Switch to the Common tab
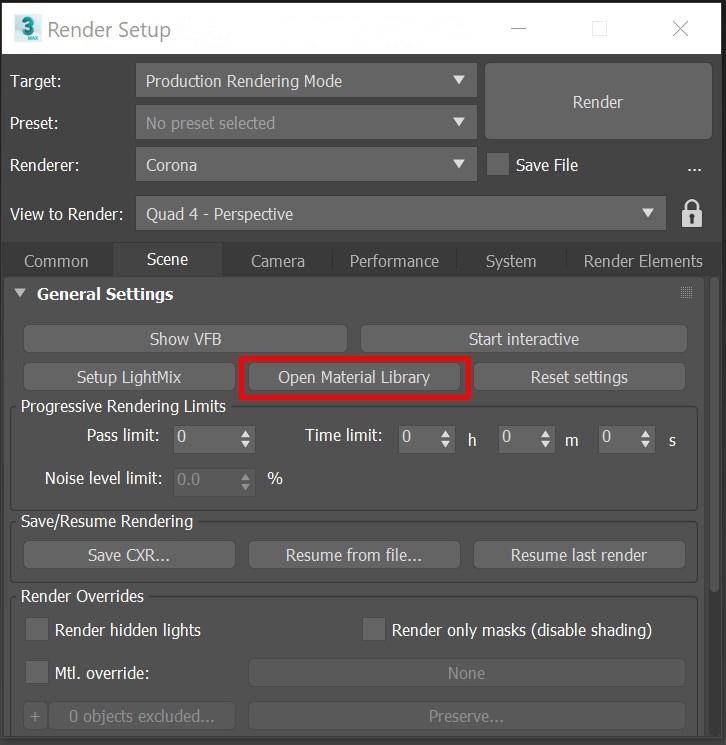 (56, 261)
